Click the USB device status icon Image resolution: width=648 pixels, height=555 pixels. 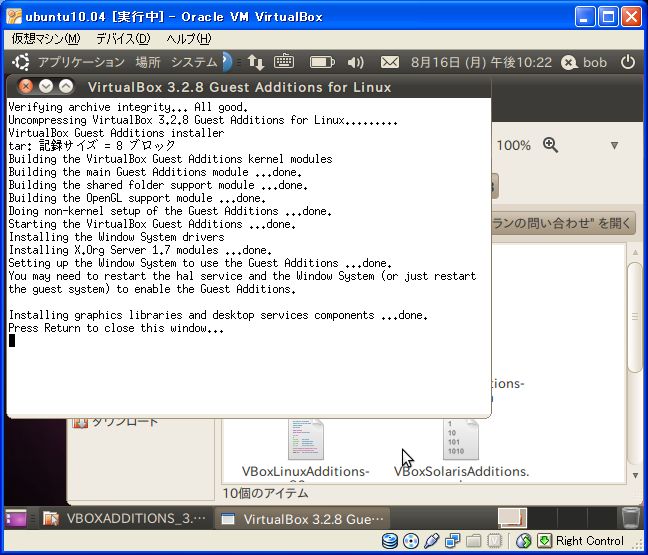pyautogui.click(x=431, y=541)
